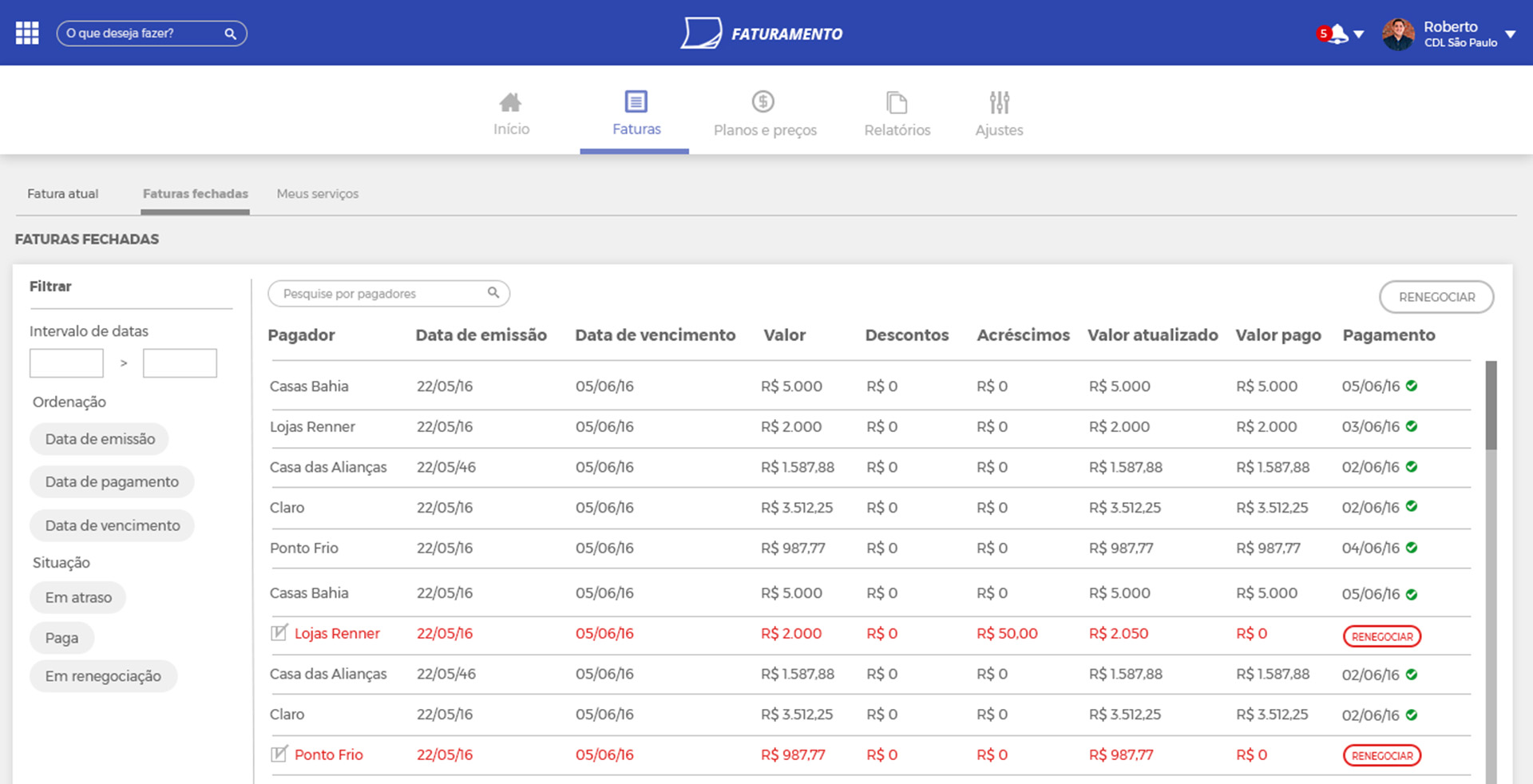
Task: Click Roberto's profile avatar
Action: pyautogui.click(x=1399, y=34)
